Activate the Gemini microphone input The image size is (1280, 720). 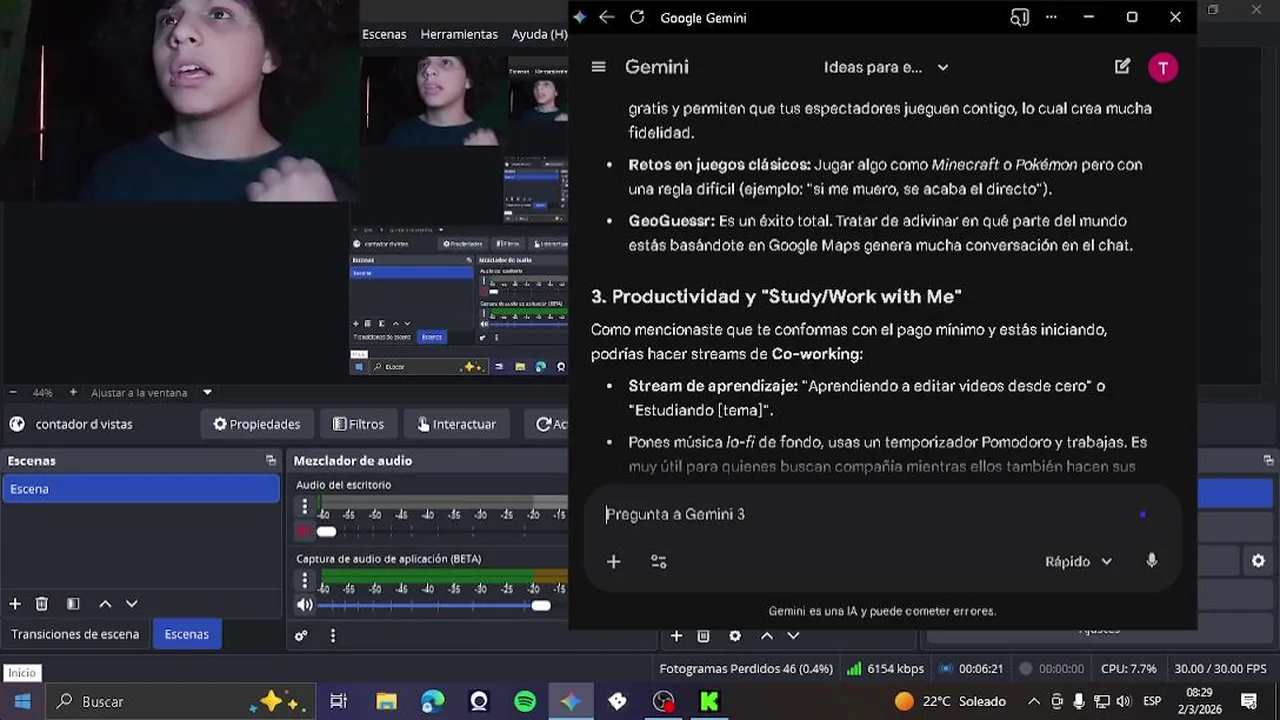[1151, 561]
